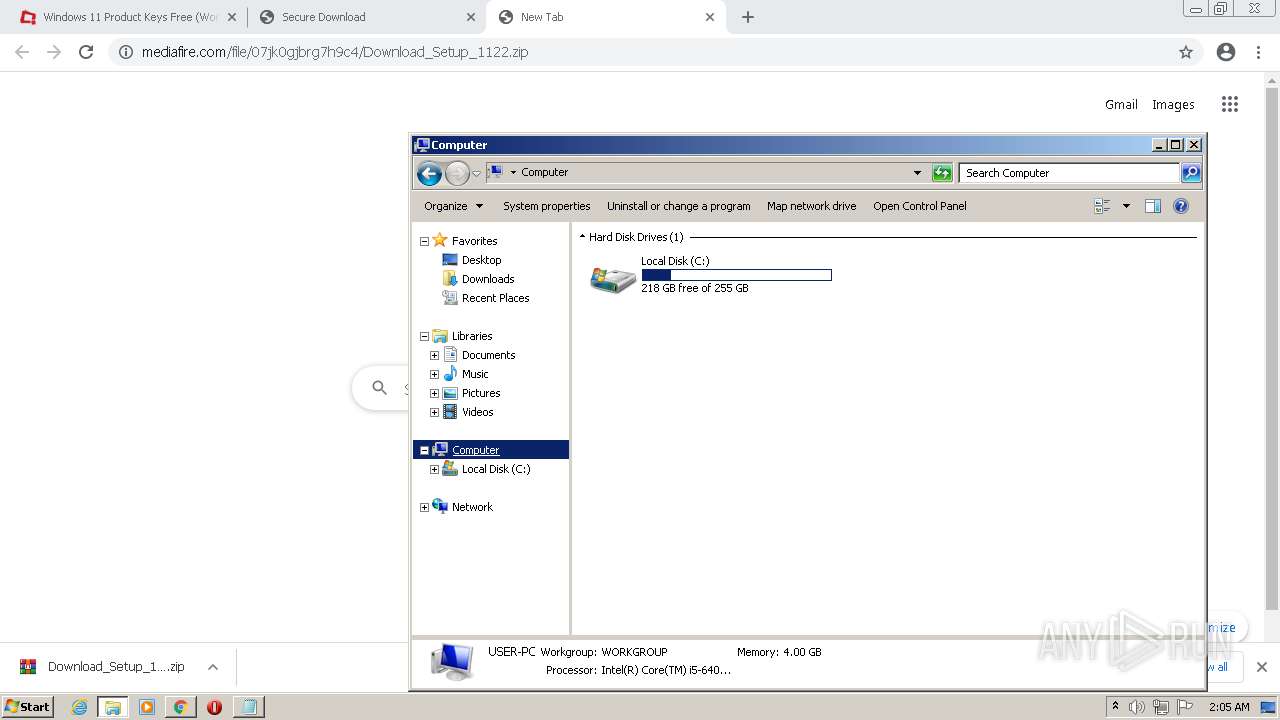Click the Start button

(28, 706)
